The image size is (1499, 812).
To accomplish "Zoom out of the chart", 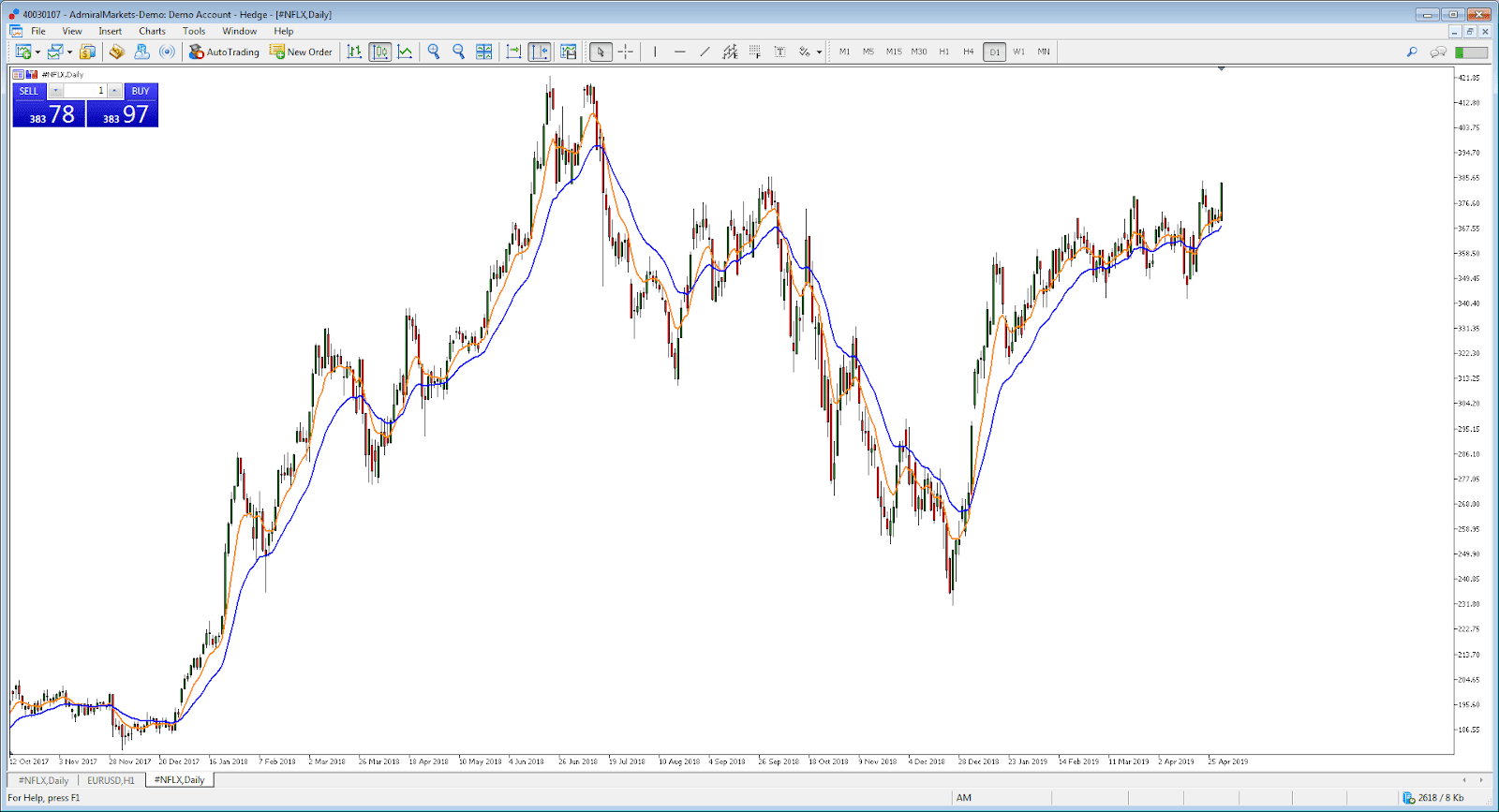I will pyautogui.click(x=459, y=52).
